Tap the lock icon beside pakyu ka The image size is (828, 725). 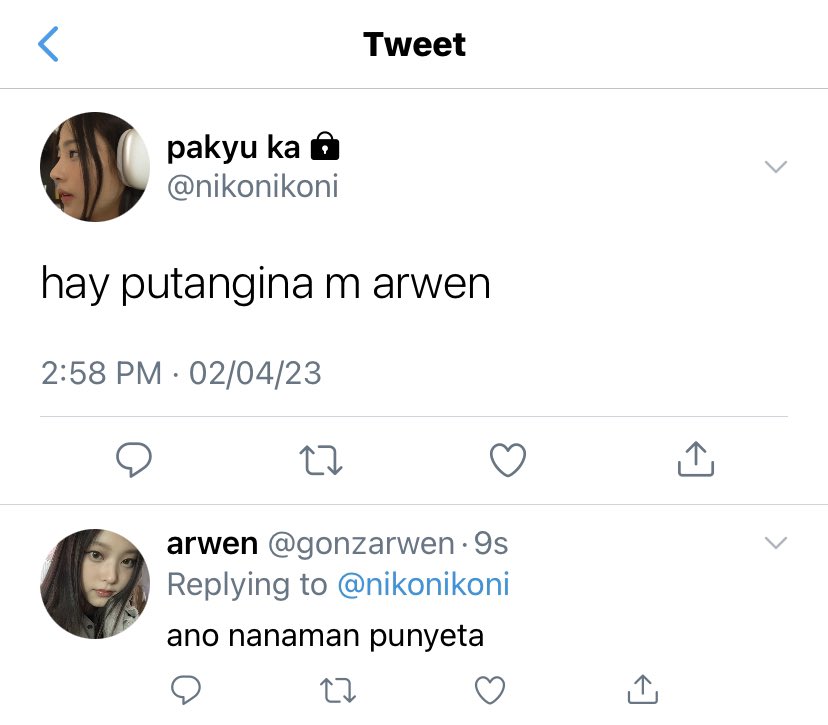coord(325,146)
